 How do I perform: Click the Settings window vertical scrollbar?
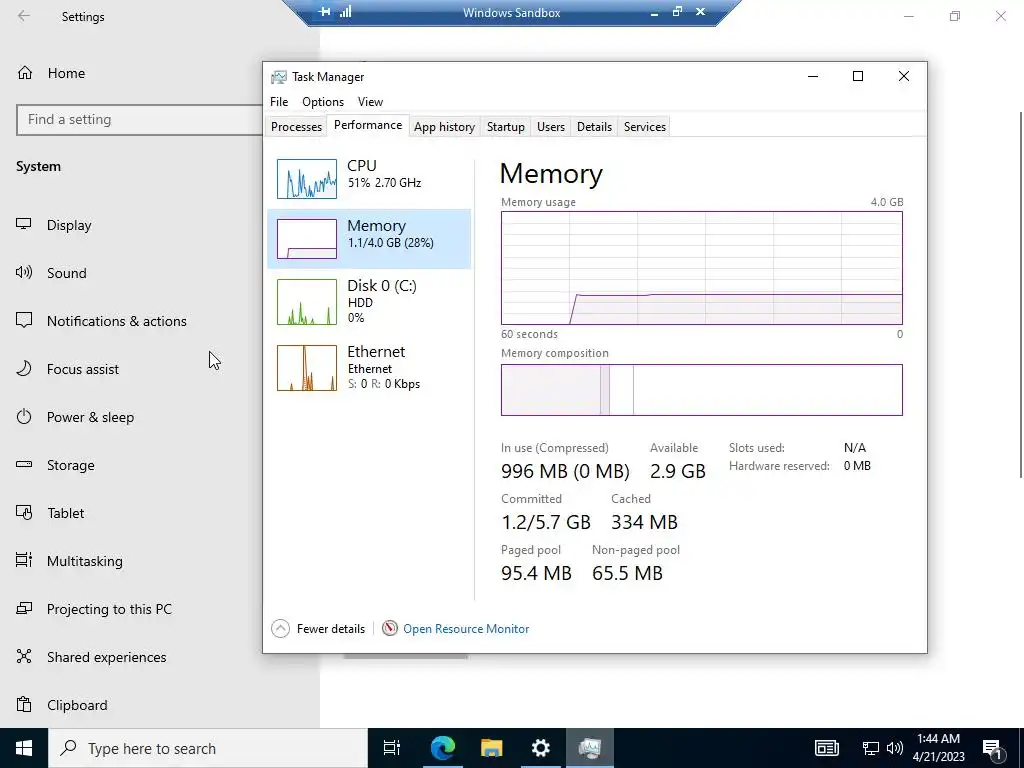click(1021, 294)
